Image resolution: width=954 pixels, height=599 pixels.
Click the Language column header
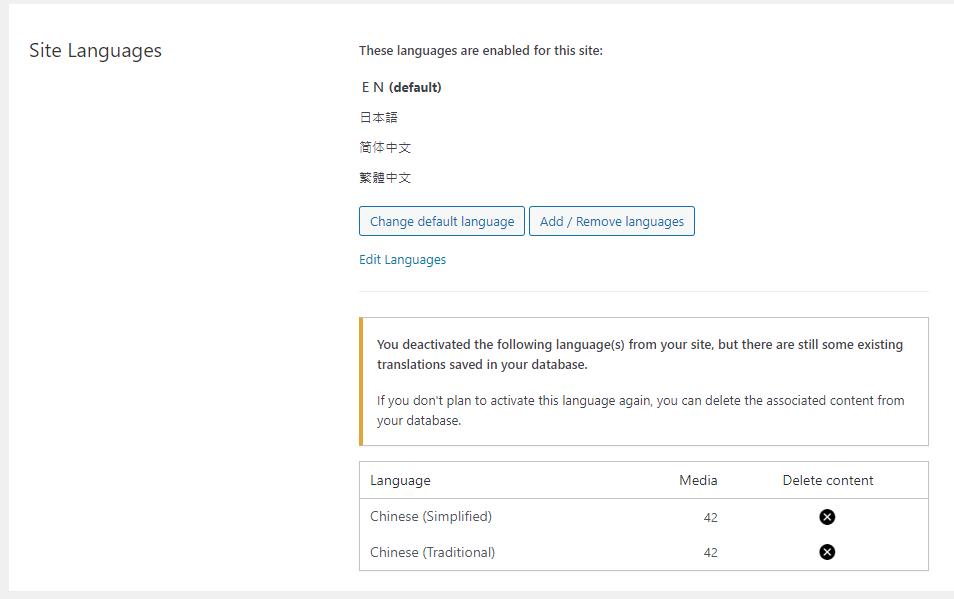click(x=400, y=480)
